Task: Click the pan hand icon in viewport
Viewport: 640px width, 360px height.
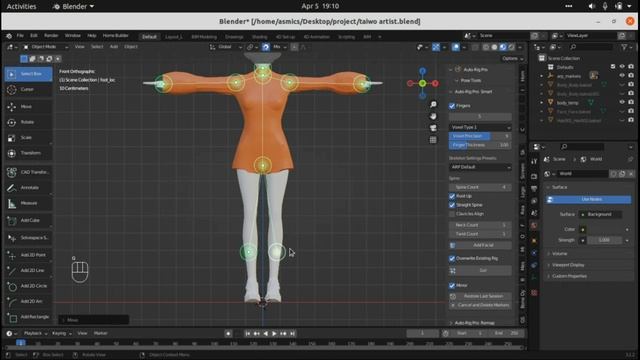Action: pos(433,117)
